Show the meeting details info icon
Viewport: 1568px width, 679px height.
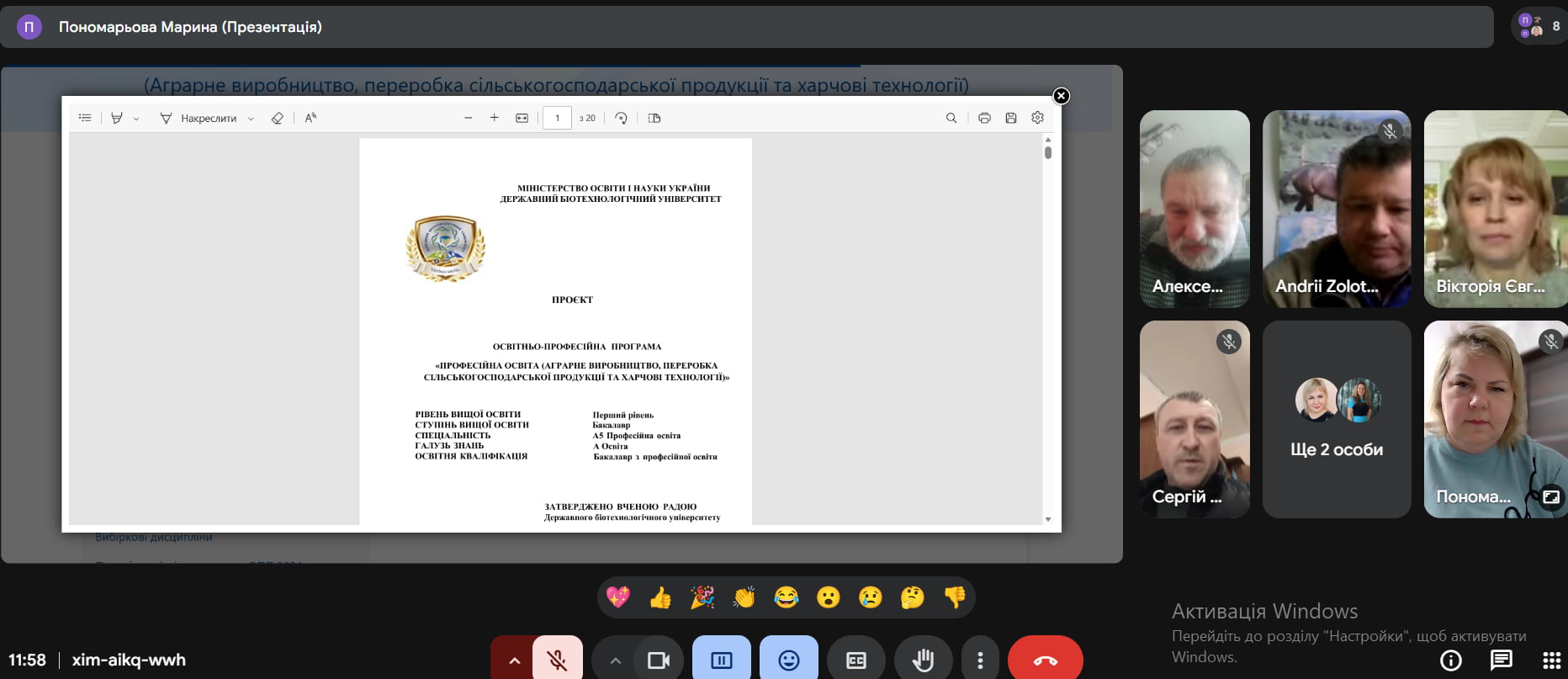coord(1451,660)
